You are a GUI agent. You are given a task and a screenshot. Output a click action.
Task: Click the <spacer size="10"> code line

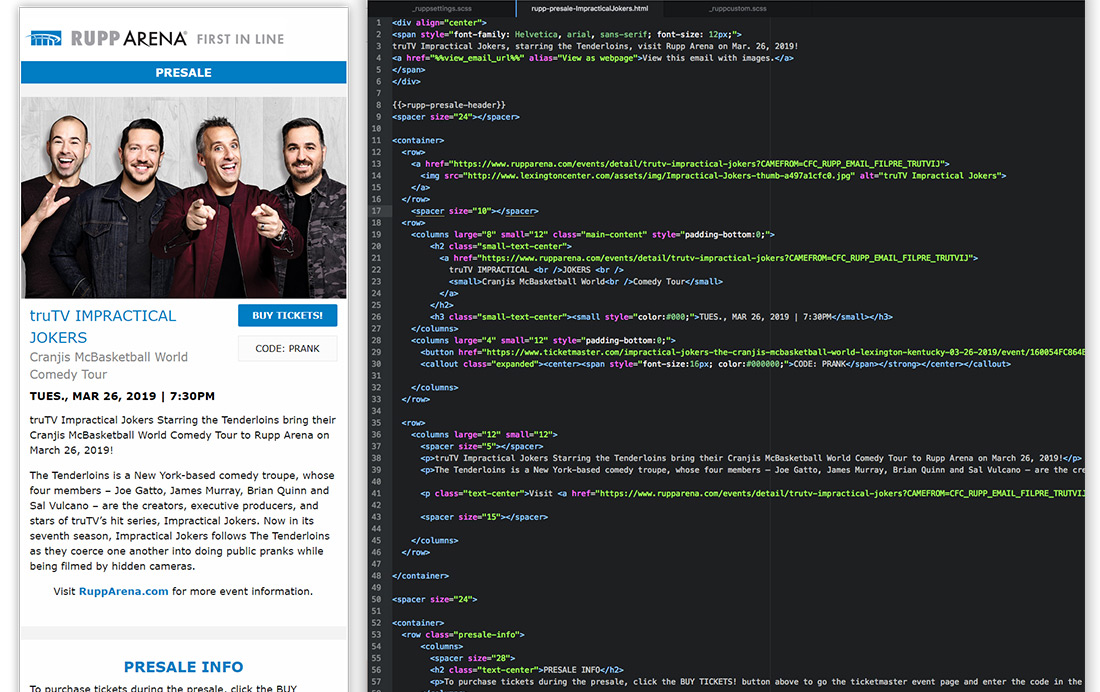tap(475, 211)
